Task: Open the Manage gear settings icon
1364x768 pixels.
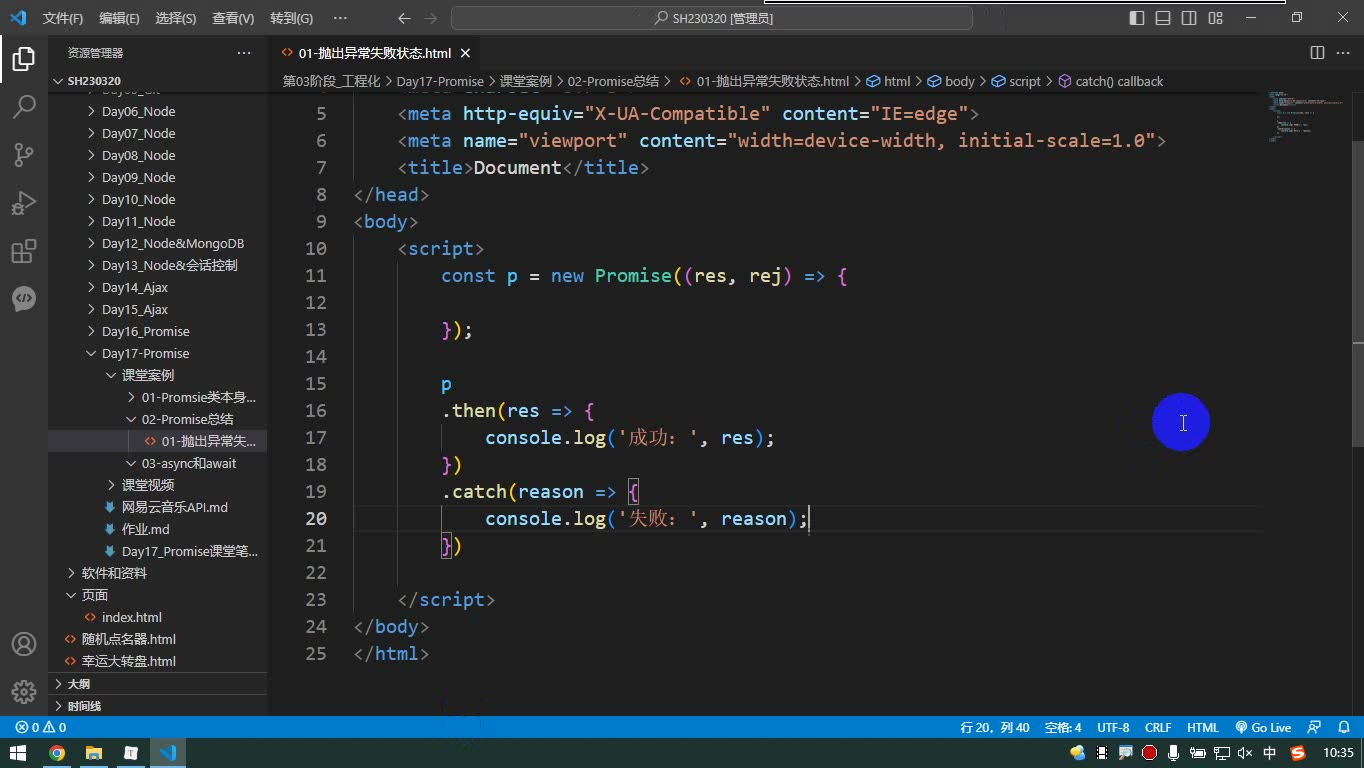Action: [x=24, y=691]
